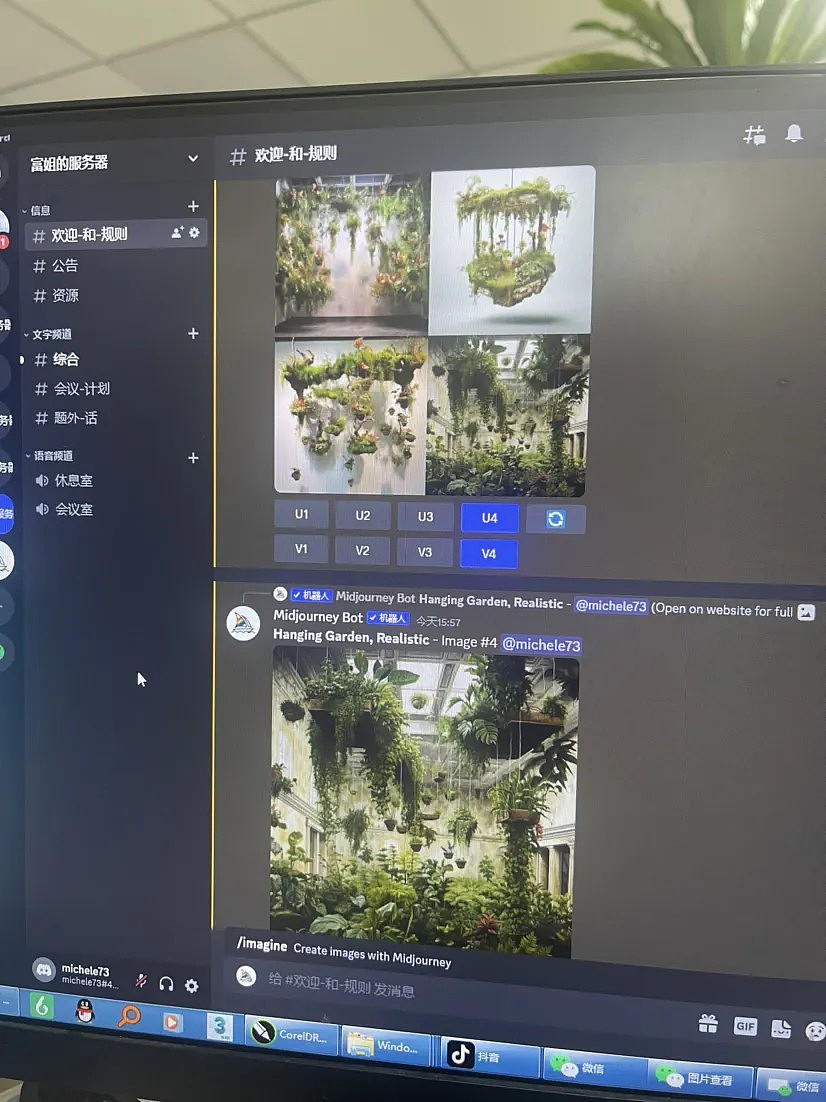Switch to CorelDRAW in taskbar
The height and width of the screenshot is (1102, 826).
click(x=291, y=1035)
